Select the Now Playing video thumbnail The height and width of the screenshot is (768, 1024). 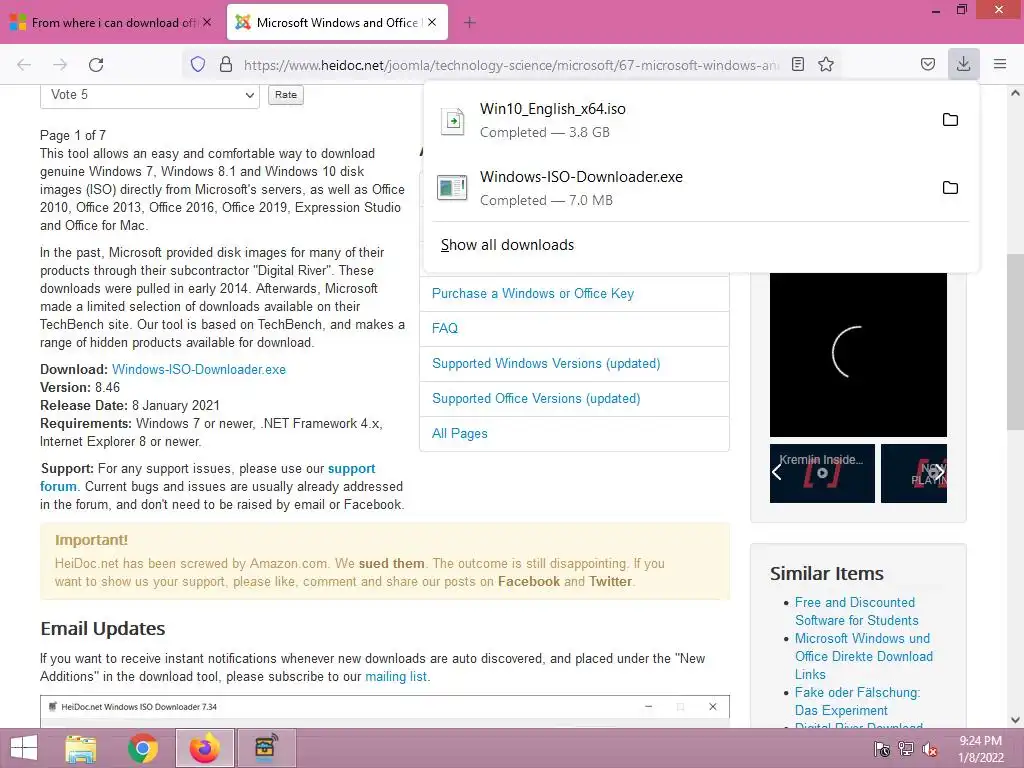click(914, 473)
